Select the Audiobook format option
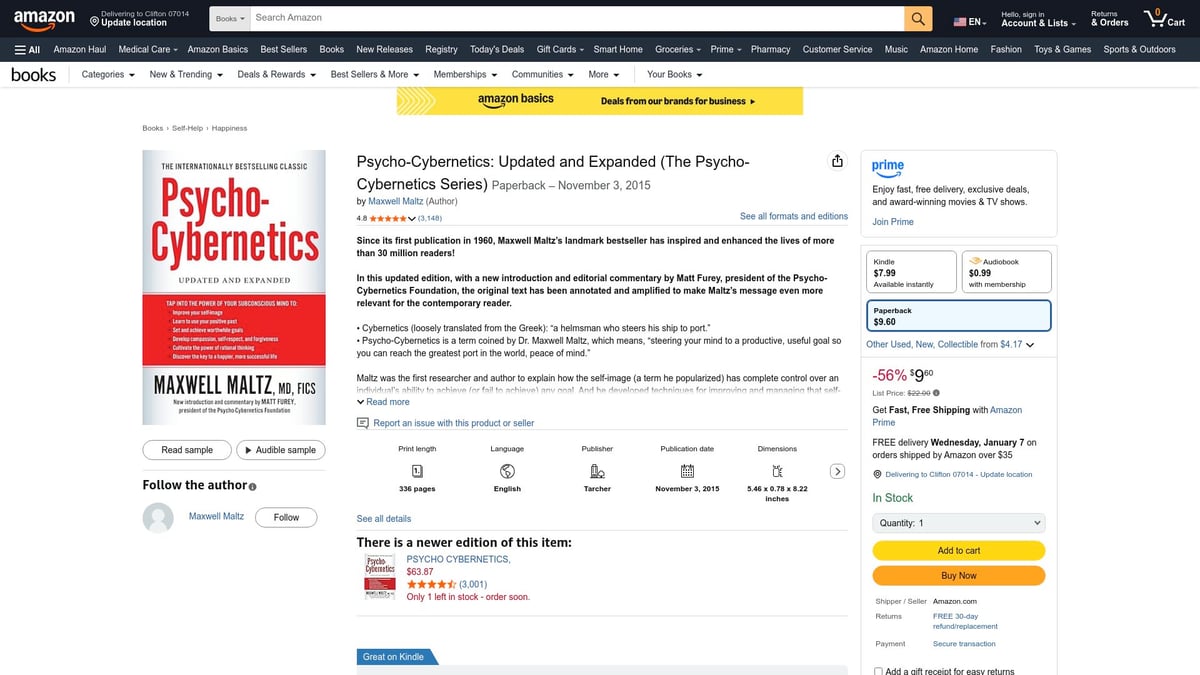 pos(1005,270)
